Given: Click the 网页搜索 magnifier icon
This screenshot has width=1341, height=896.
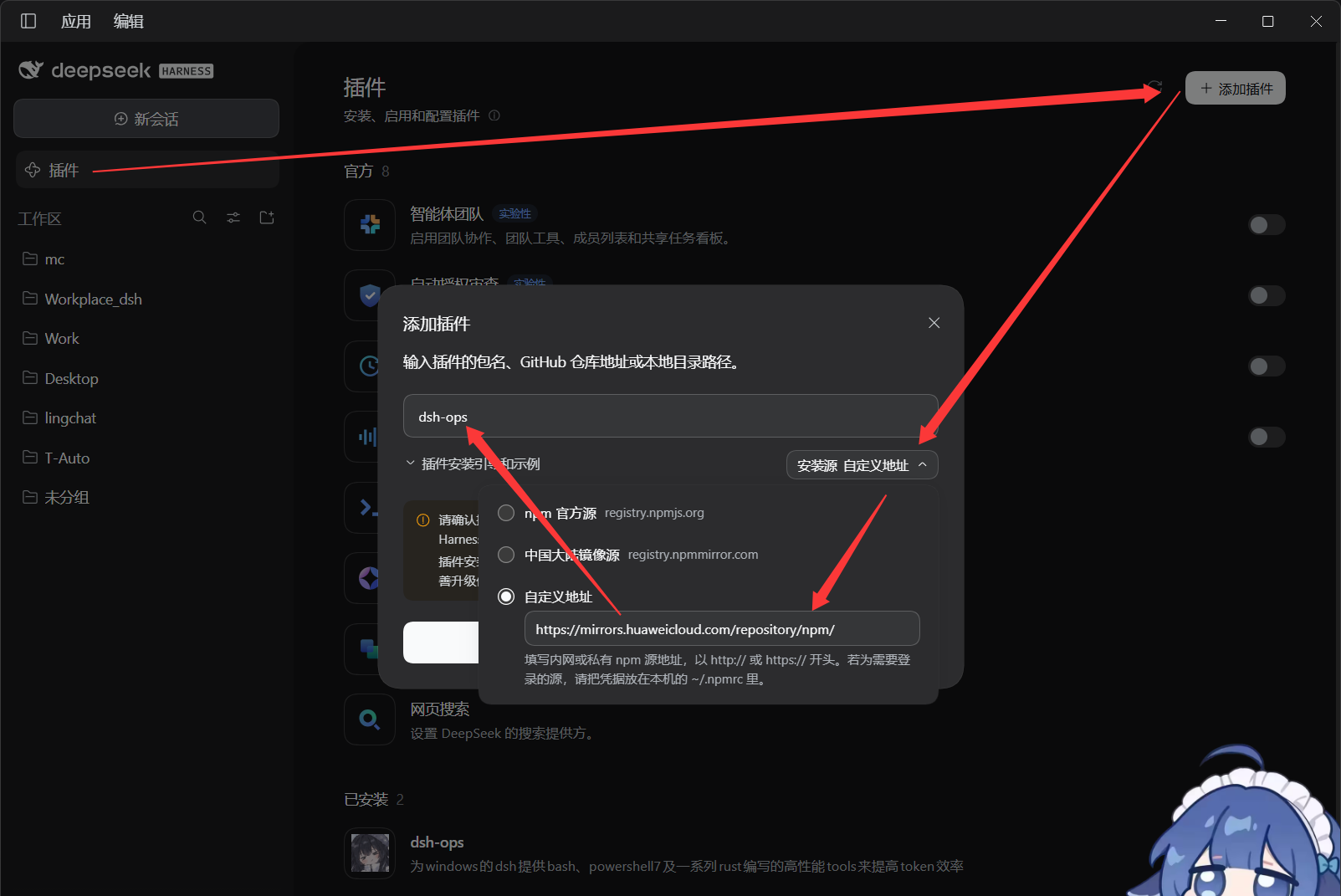Looking at the screenshot, I should 370,719.
